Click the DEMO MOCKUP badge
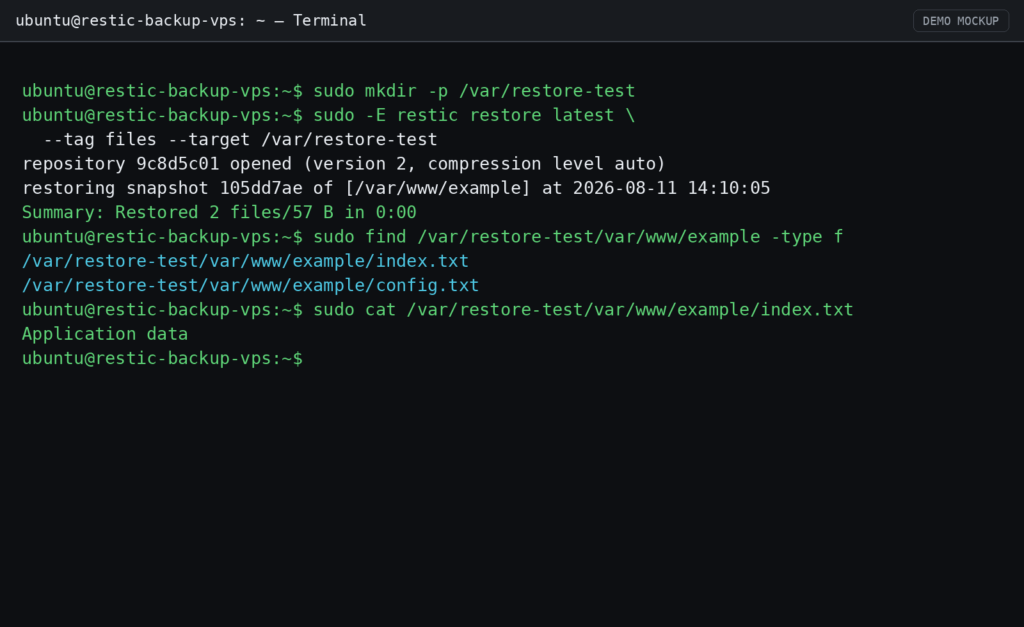The width and height of the screenshot is (1024, 627). click(x=961, y=21)
